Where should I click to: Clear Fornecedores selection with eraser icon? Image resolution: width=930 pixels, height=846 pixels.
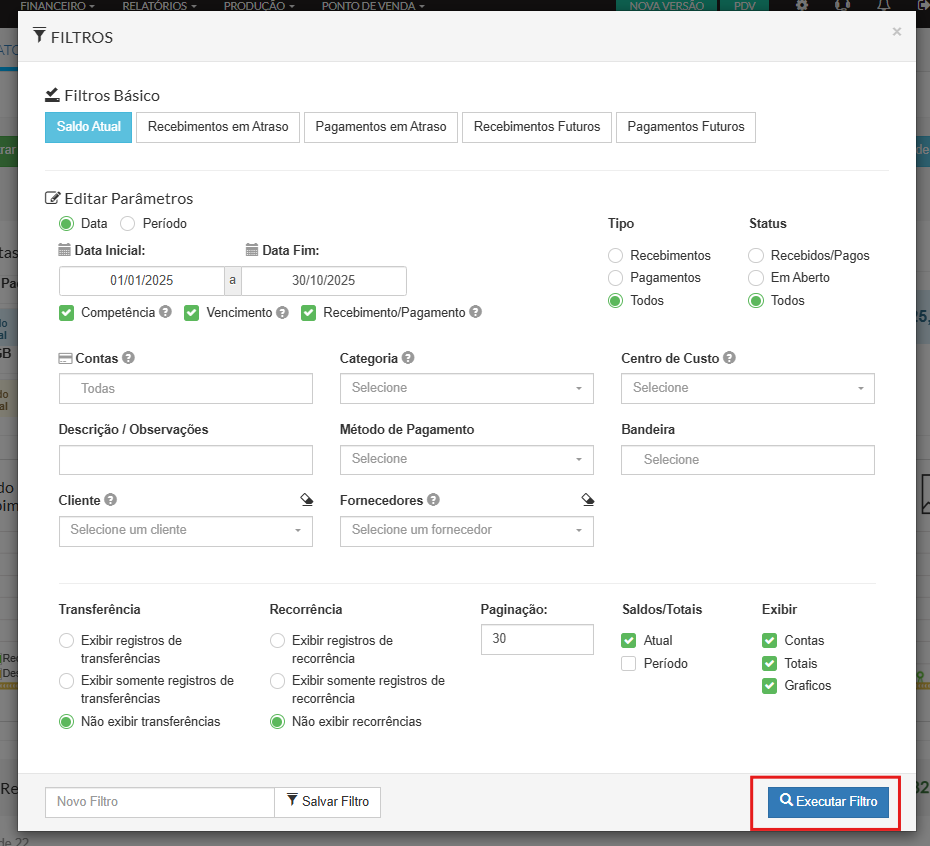point(588,499)
